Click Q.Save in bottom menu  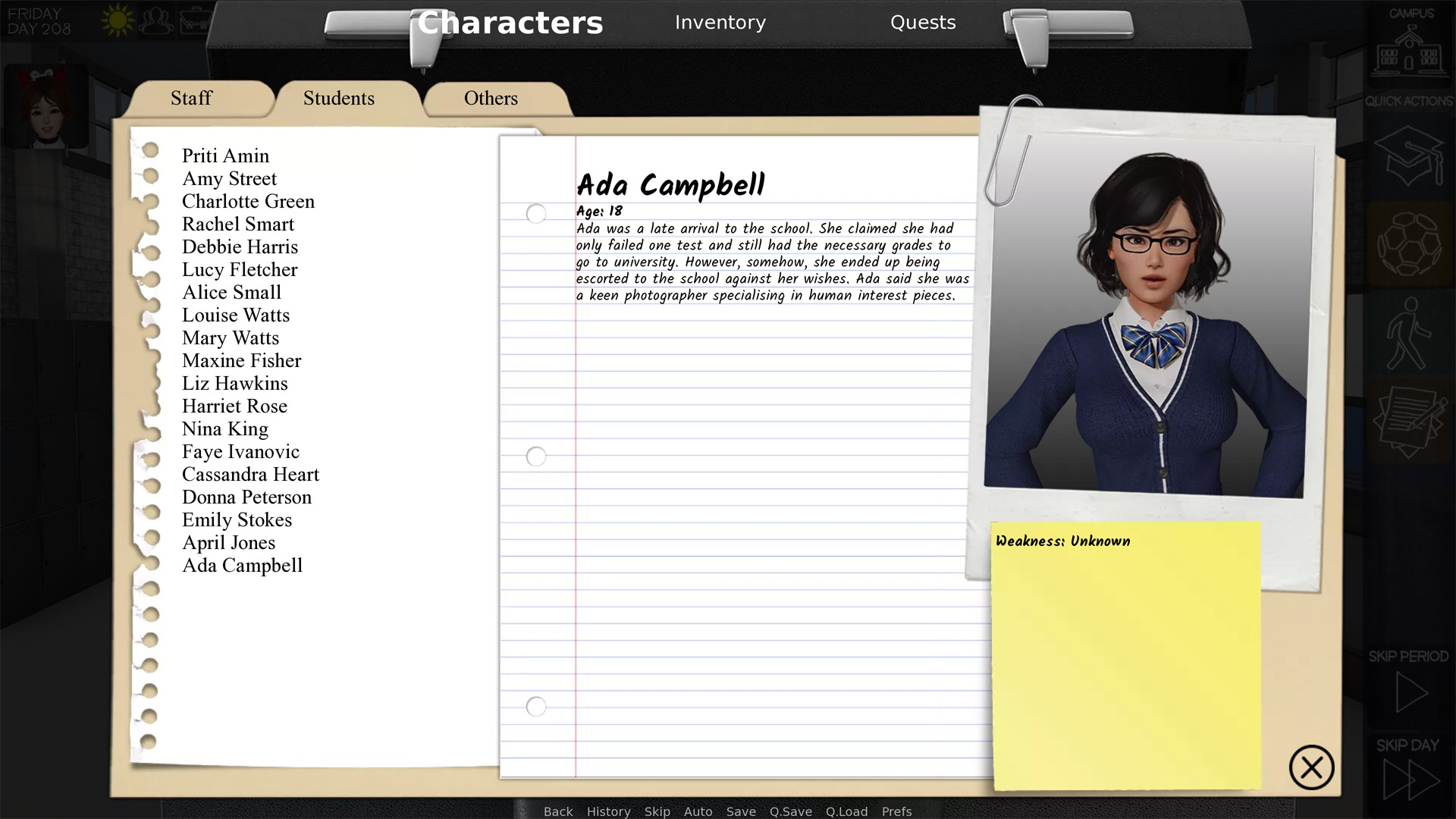[790, 811]
